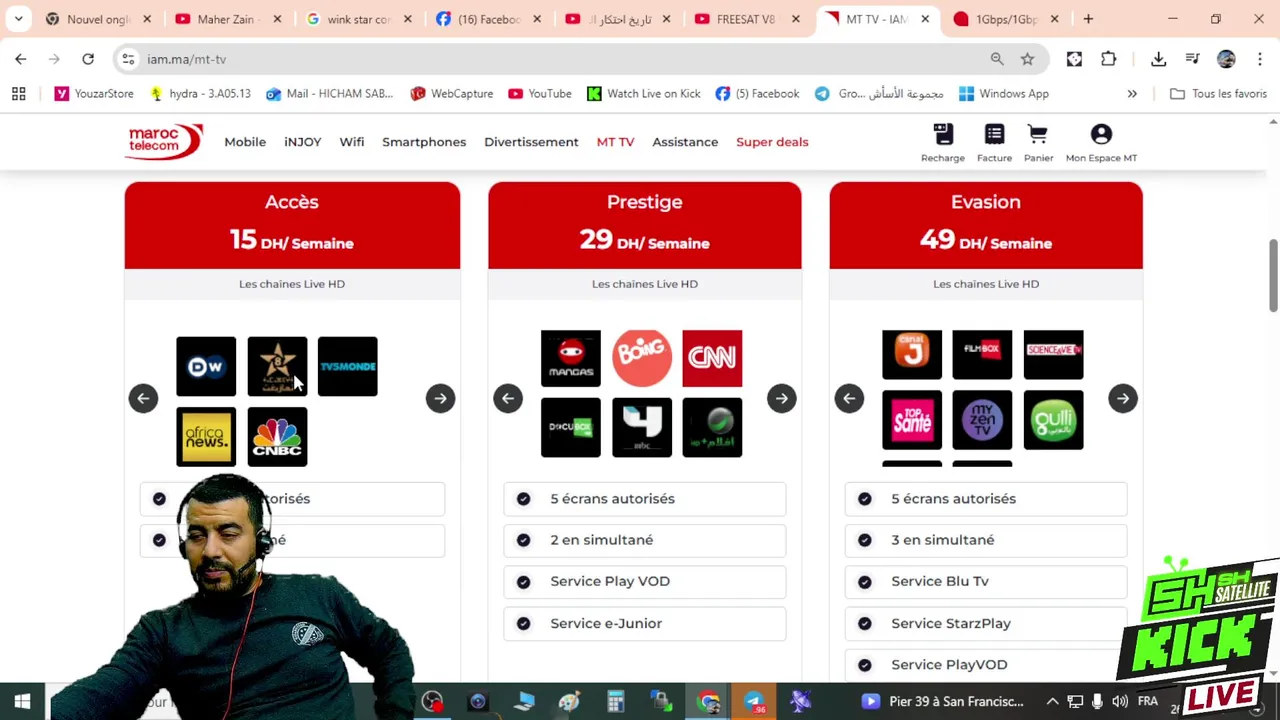Click the Service Blu Tv checkmark
The image size is (1280, 720).
tap(865, 581)
